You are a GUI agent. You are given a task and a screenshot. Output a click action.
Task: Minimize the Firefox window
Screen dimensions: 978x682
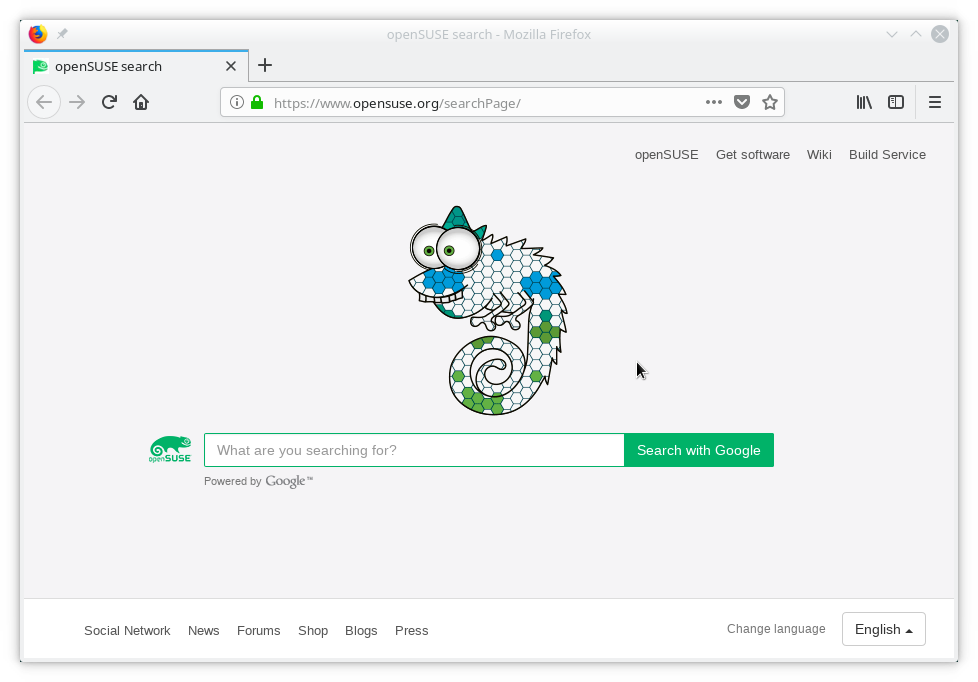click(x=892, y=34)
